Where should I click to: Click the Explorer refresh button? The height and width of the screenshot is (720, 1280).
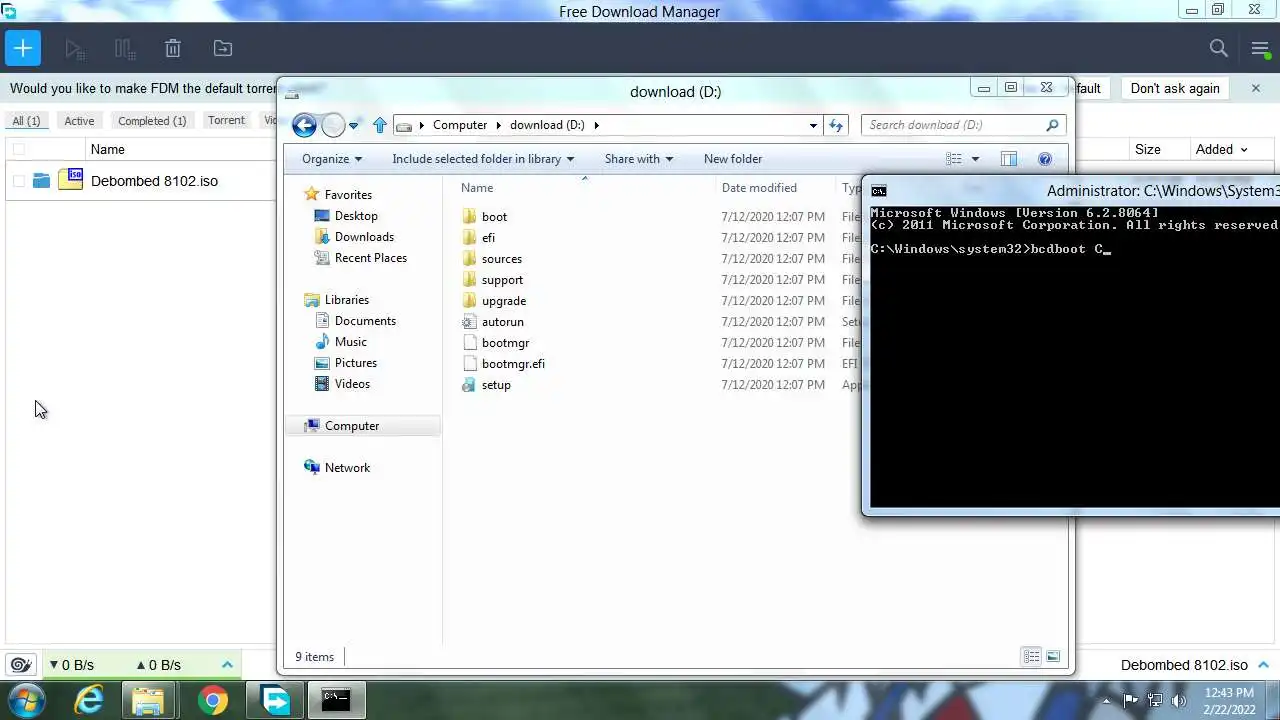click(x=836, y=125)
